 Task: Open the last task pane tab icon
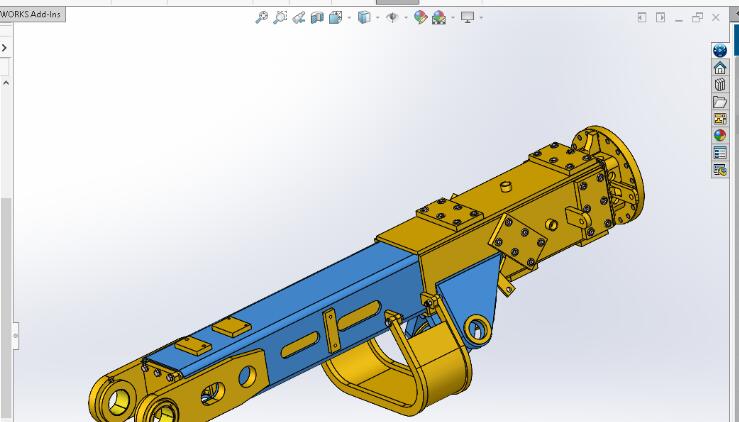(x=720, y=170)
